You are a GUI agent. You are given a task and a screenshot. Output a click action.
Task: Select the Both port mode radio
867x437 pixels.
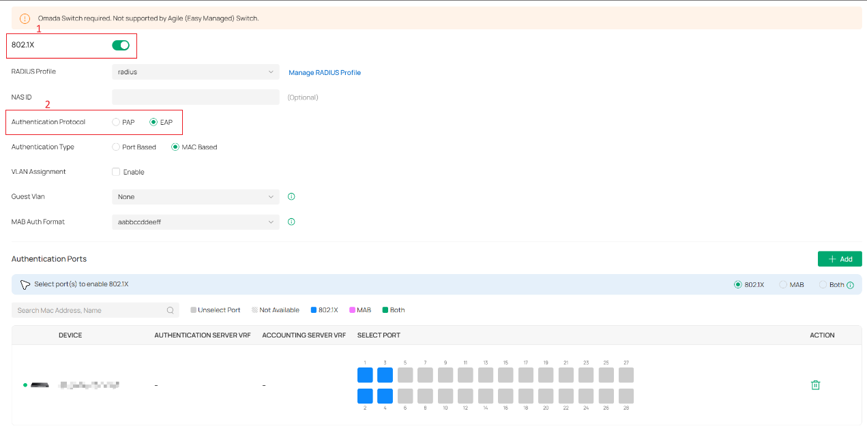(823, 285)
